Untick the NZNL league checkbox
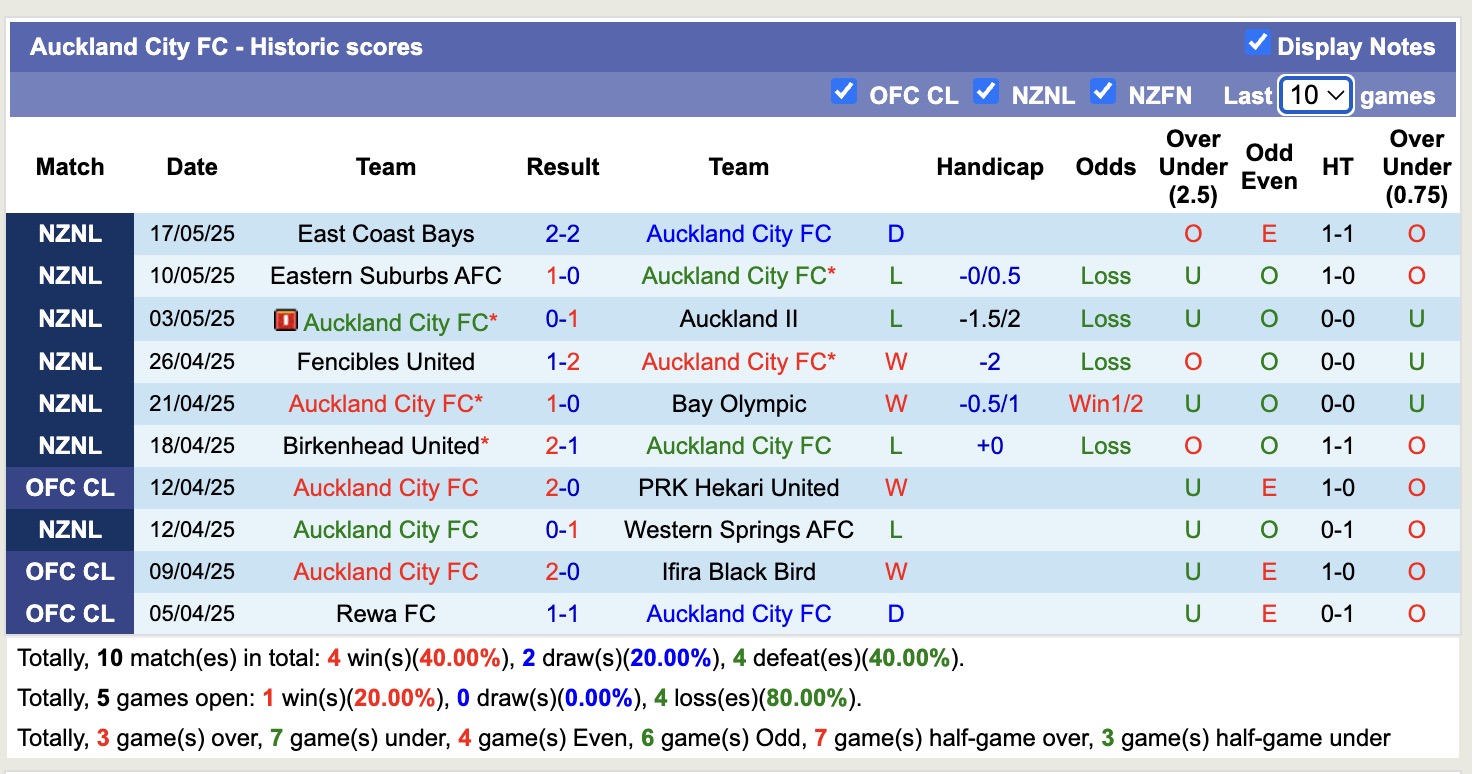The width and height of the screenshot is (1474, 774). (x=986, y=91)
